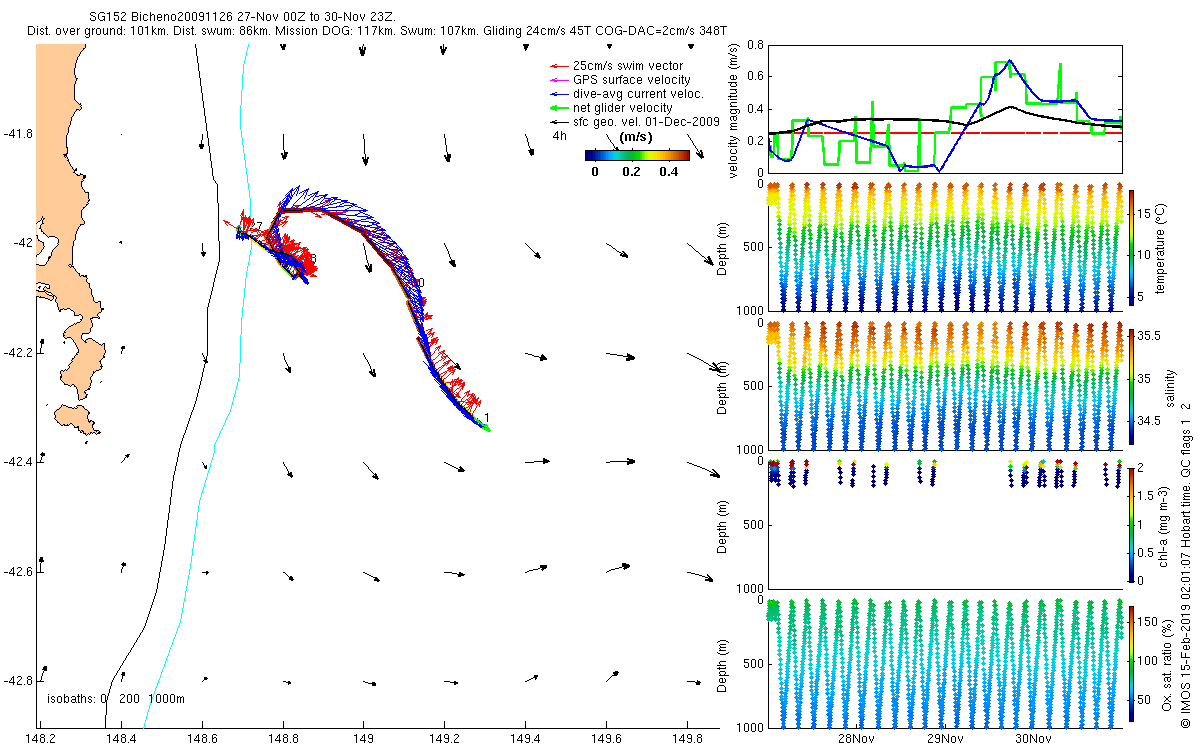This screenshot has width=1200, height=750.
Task: Click the black sfc geo. vel. legend arrow
Action: 558,122
